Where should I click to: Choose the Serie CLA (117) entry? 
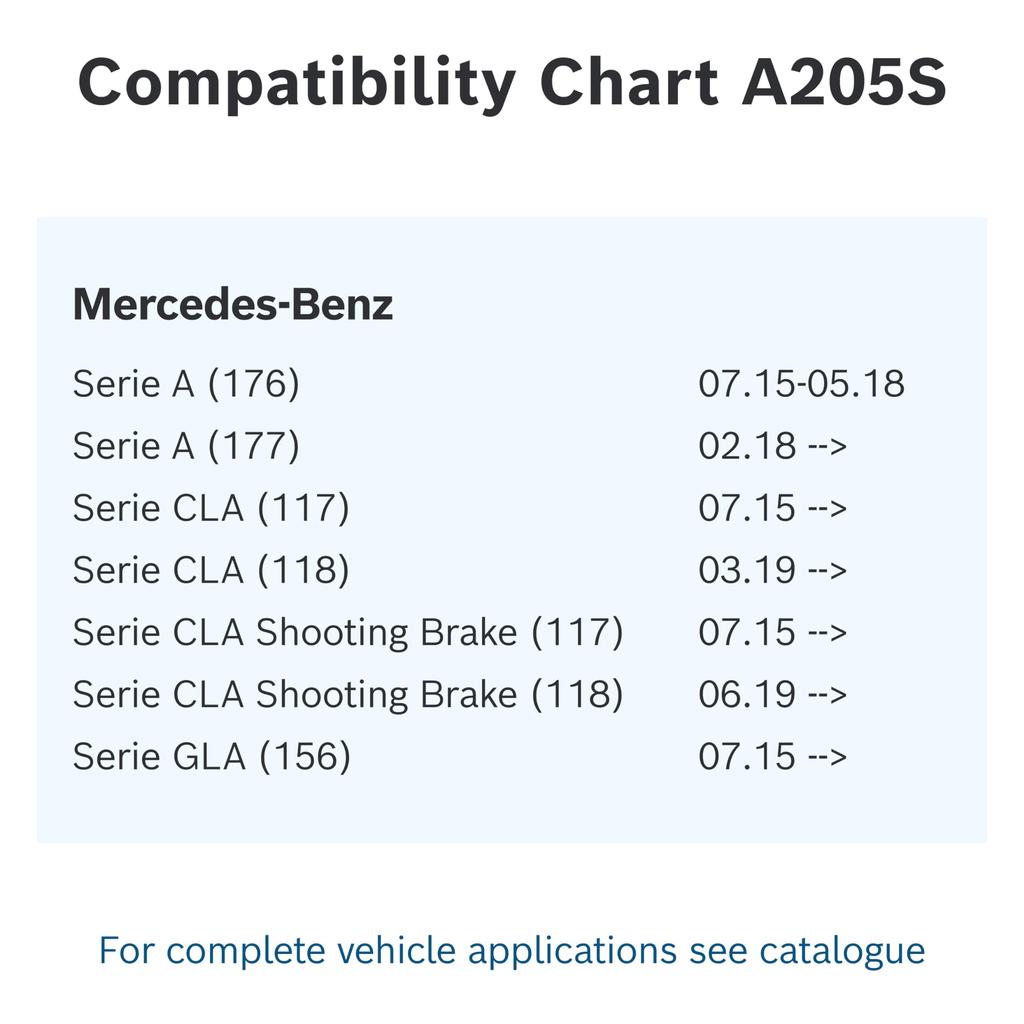click(211, 508)
